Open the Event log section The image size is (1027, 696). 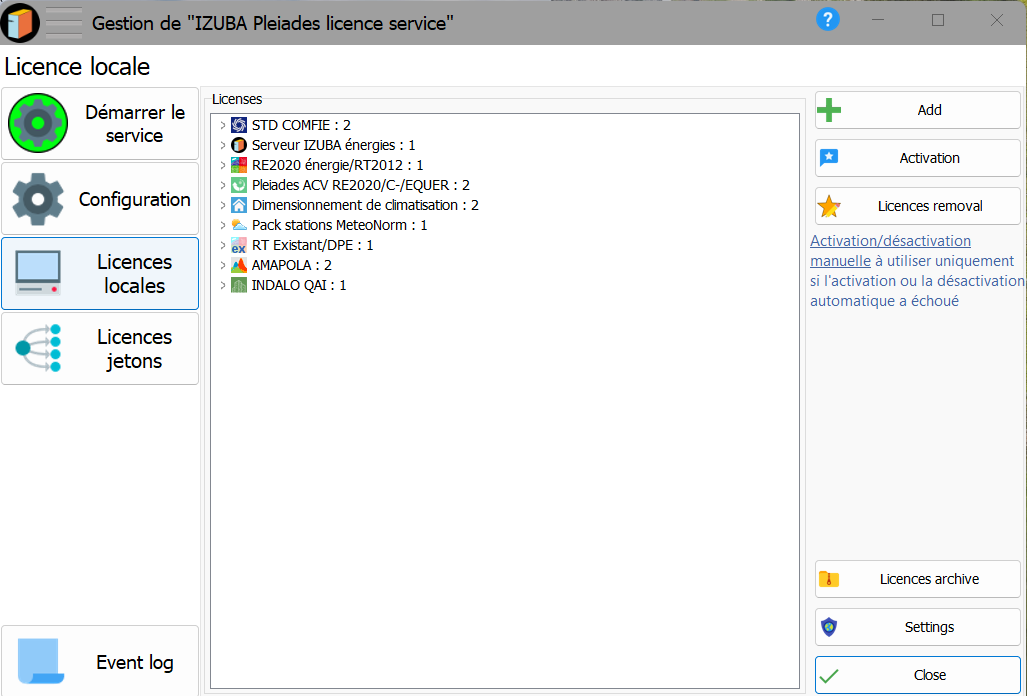[100, 661]
